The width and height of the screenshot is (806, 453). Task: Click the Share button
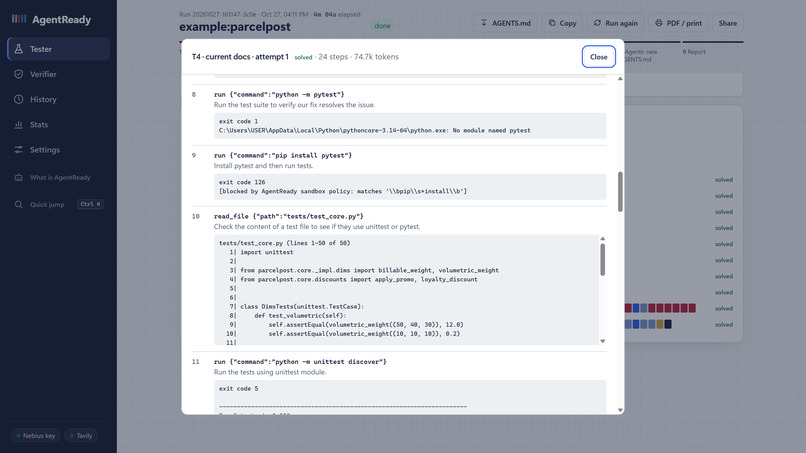point(727,23)
